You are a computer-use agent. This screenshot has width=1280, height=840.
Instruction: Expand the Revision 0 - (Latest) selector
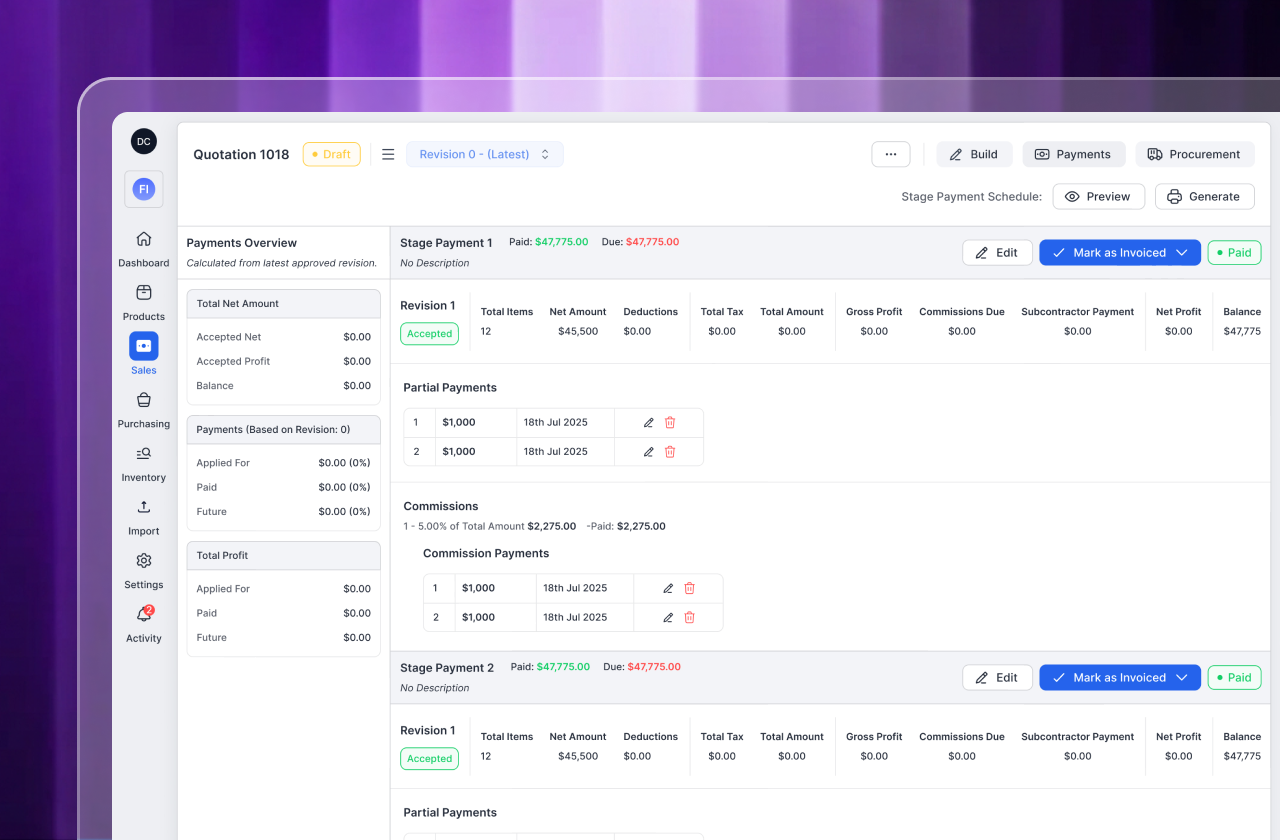[485, 155]
